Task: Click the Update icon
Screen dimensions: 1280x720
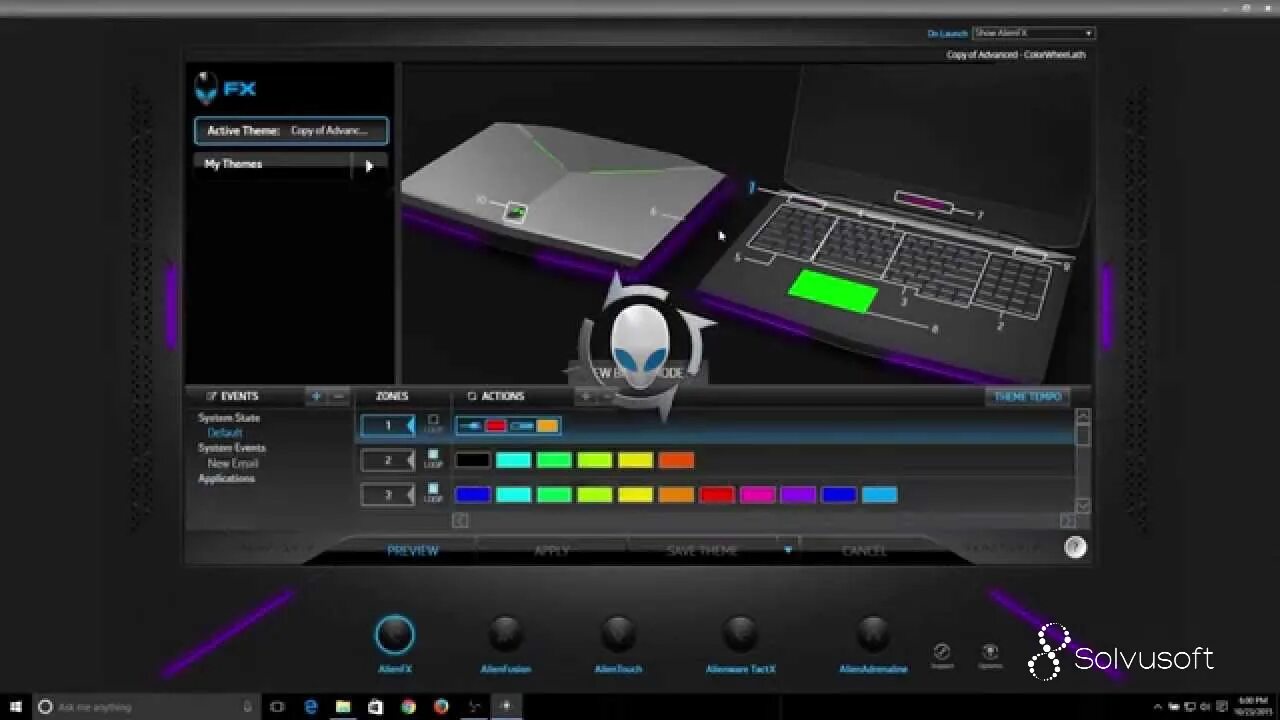Action: tap(990, 653)
